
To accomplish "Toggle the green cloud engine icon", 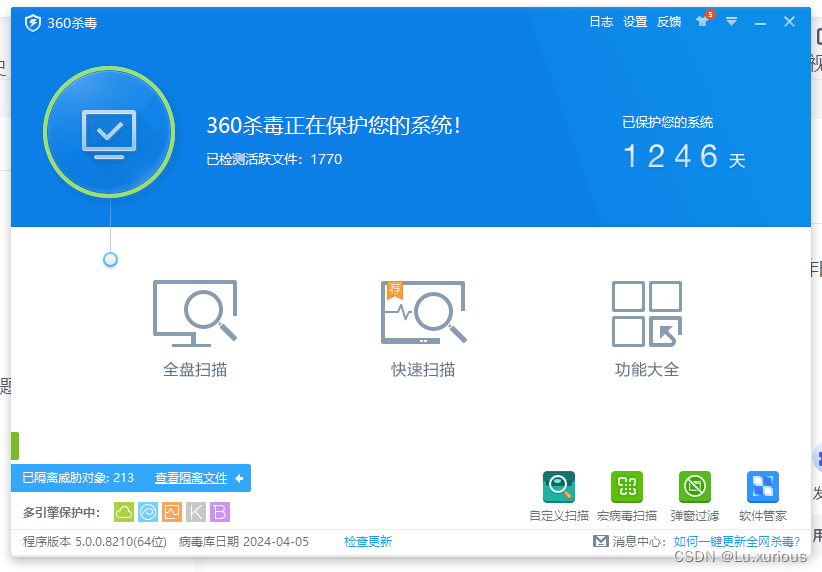I will coord(124,512).
